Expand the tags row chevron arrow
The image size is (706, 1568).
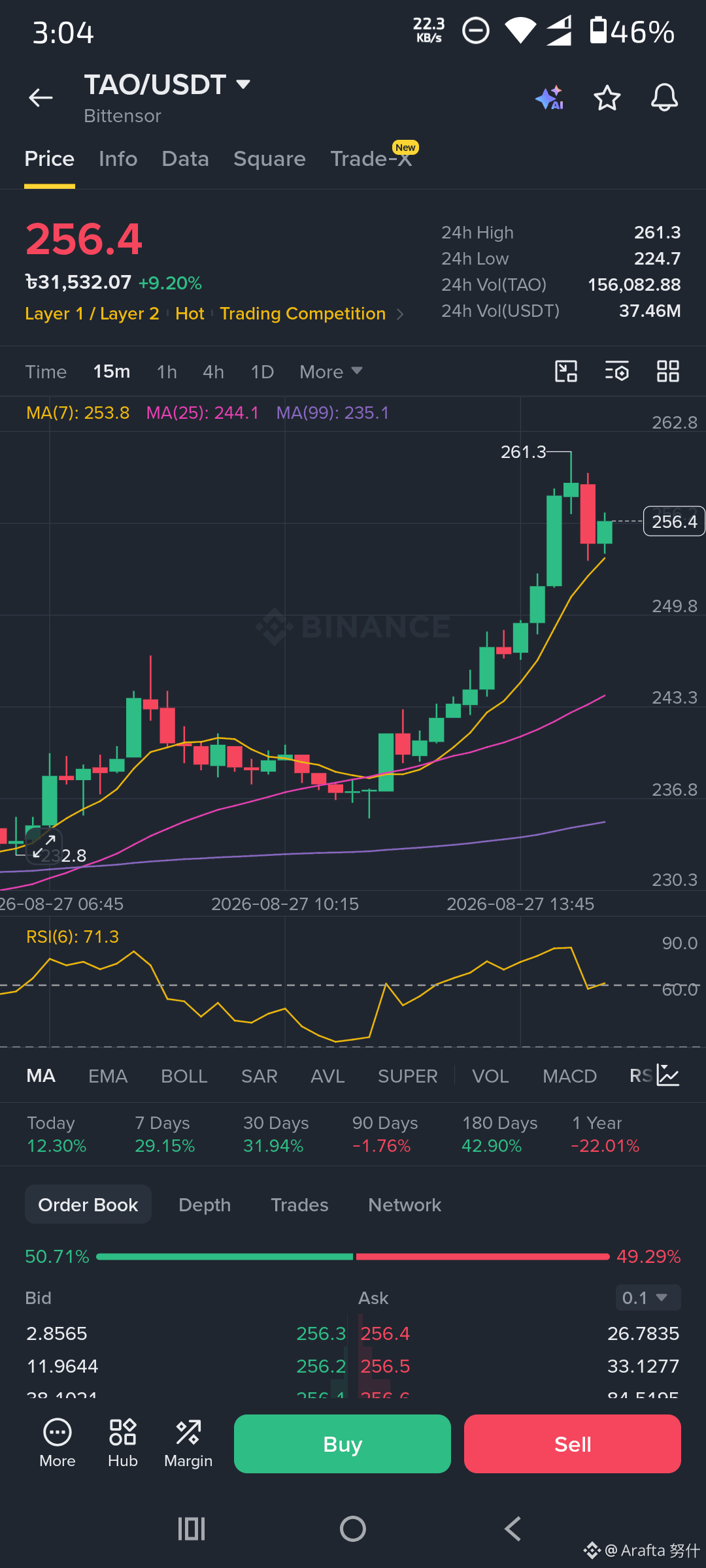401,314
